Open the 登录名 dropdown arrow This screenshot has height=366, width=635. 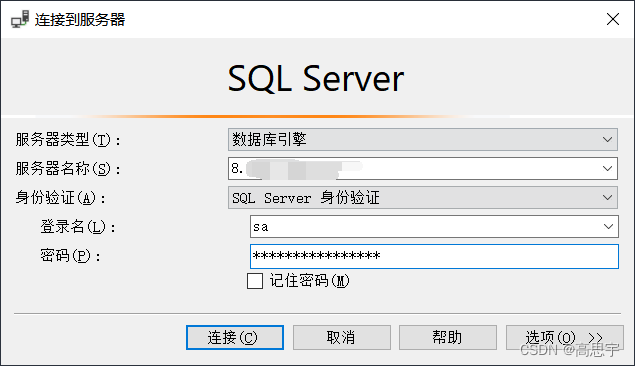click(608, 227)
